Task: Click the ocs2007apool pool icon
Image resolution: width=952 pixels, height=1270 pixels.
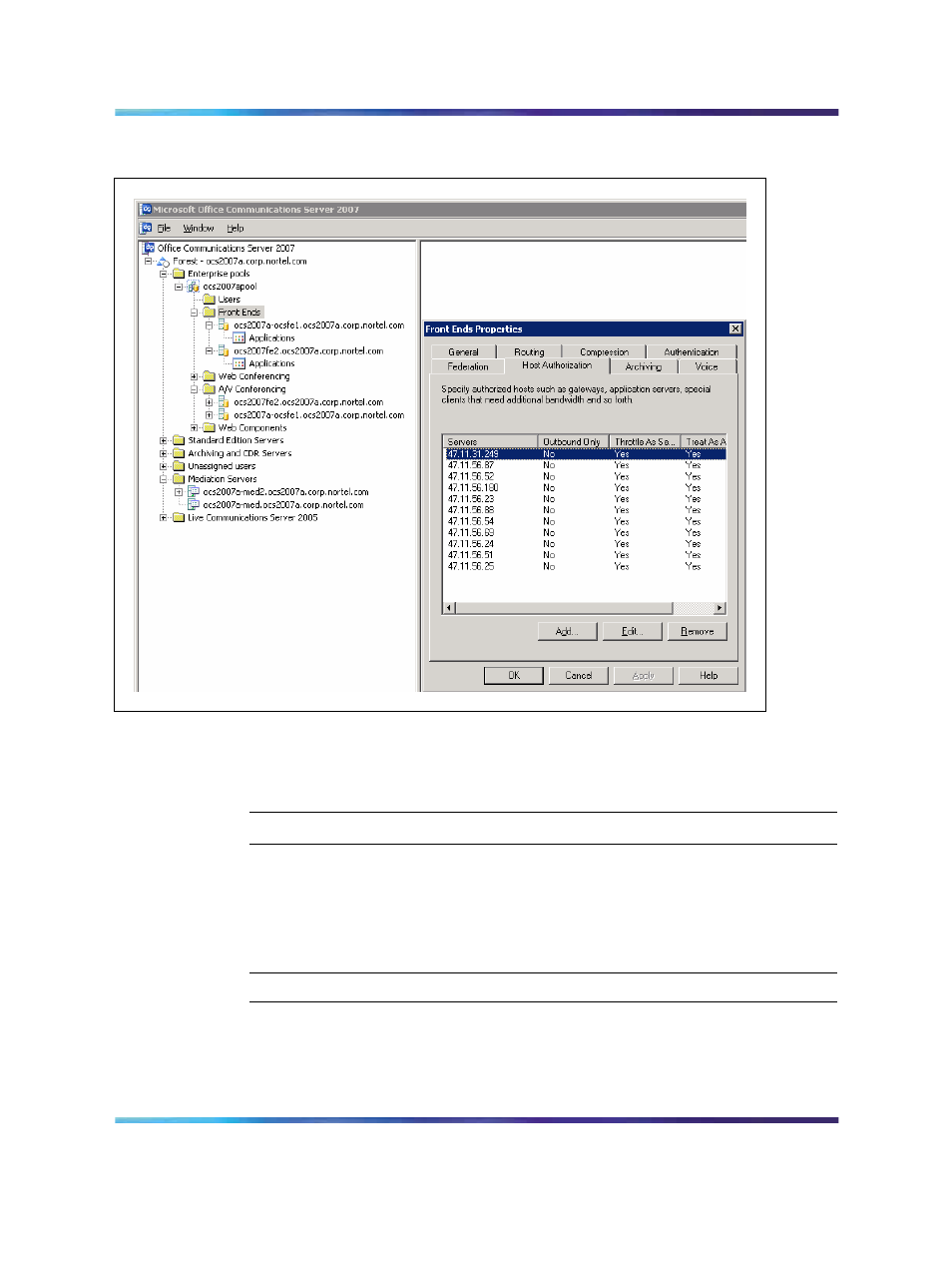Action: 194,287
